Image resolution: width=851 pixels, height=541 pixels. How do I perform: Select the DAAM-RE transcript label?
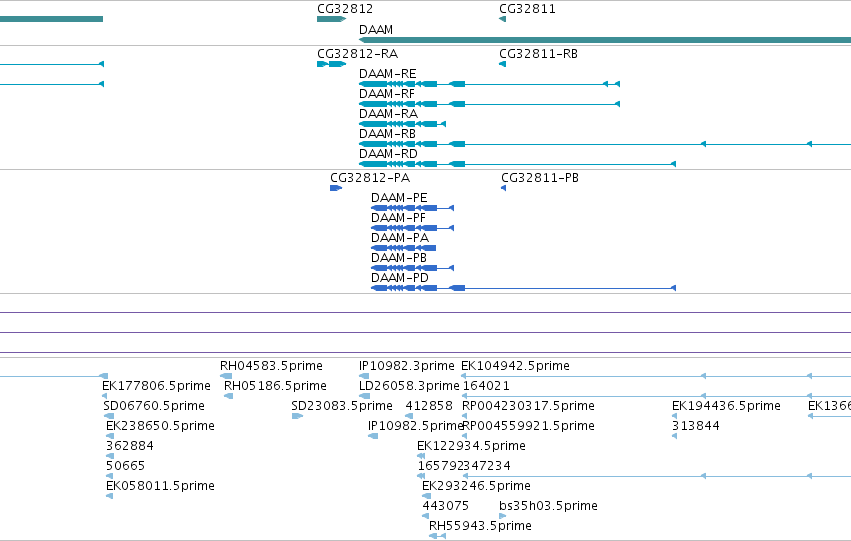[x=388, y=74]
